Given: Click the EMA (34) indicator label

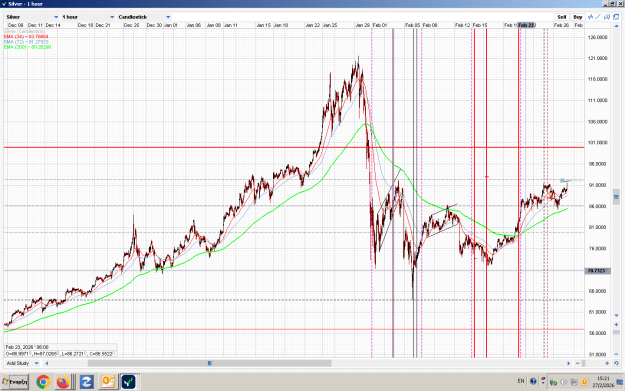Looking at the screenshot, I should pyautogui.click(x=26, y=37).
